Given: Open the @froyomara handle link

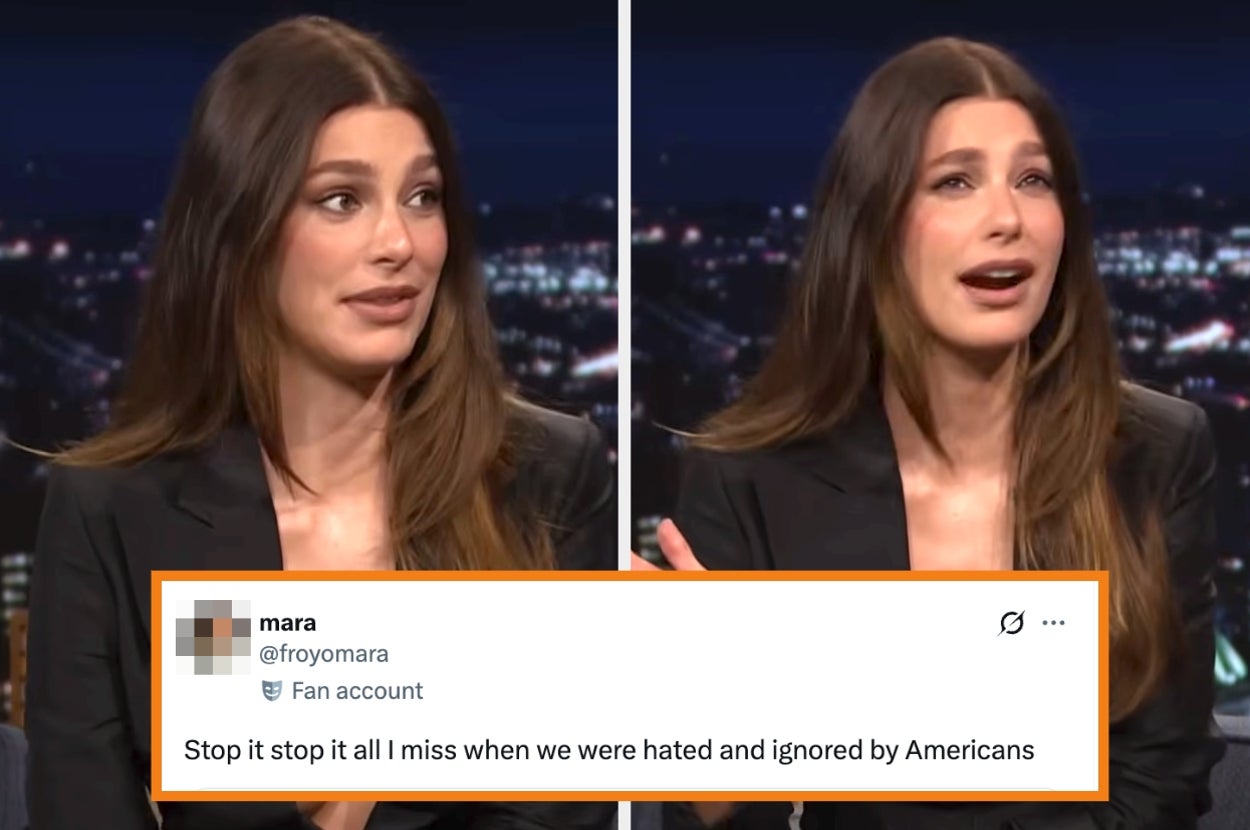Looking at the screenshot, I should click(x=324, y=654).
